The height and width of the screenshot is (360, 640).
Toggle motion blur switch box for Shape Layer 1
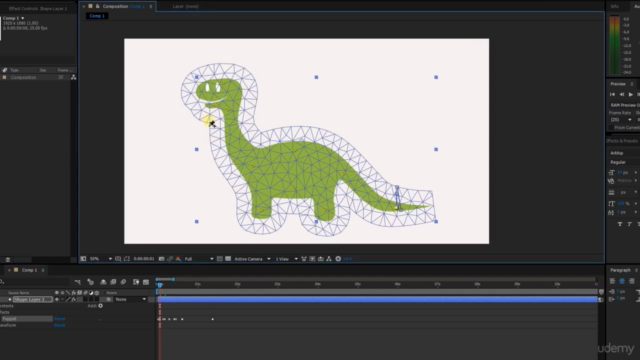pos(85,299)
